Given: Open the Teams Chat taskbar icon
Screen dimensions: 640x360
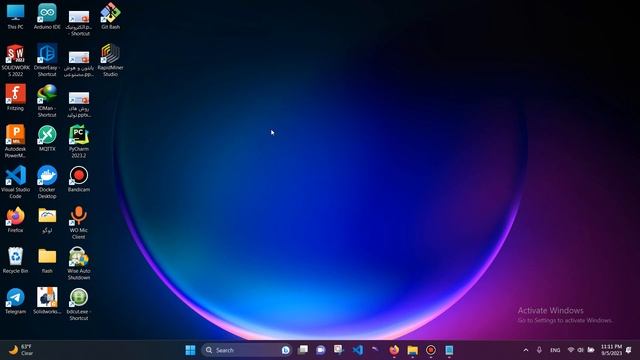Looking at the screenshot, I should click(x=320, y=350).
